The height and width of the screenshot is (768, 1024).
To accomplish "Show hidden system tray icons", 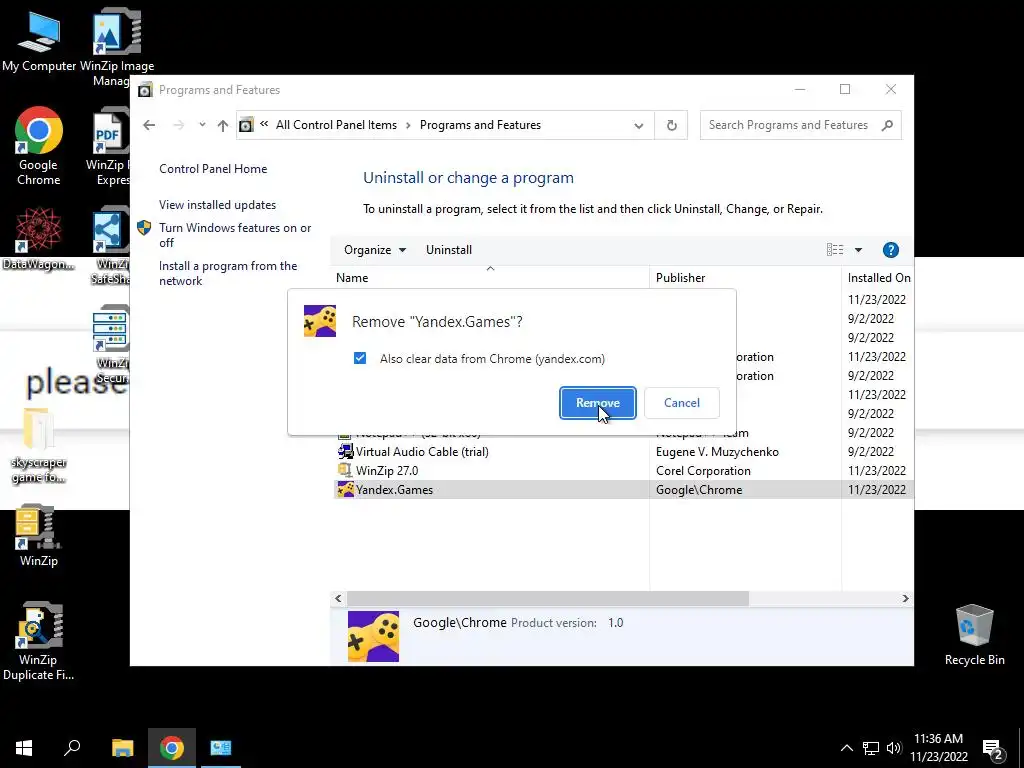I will click(x=846, y=748).
